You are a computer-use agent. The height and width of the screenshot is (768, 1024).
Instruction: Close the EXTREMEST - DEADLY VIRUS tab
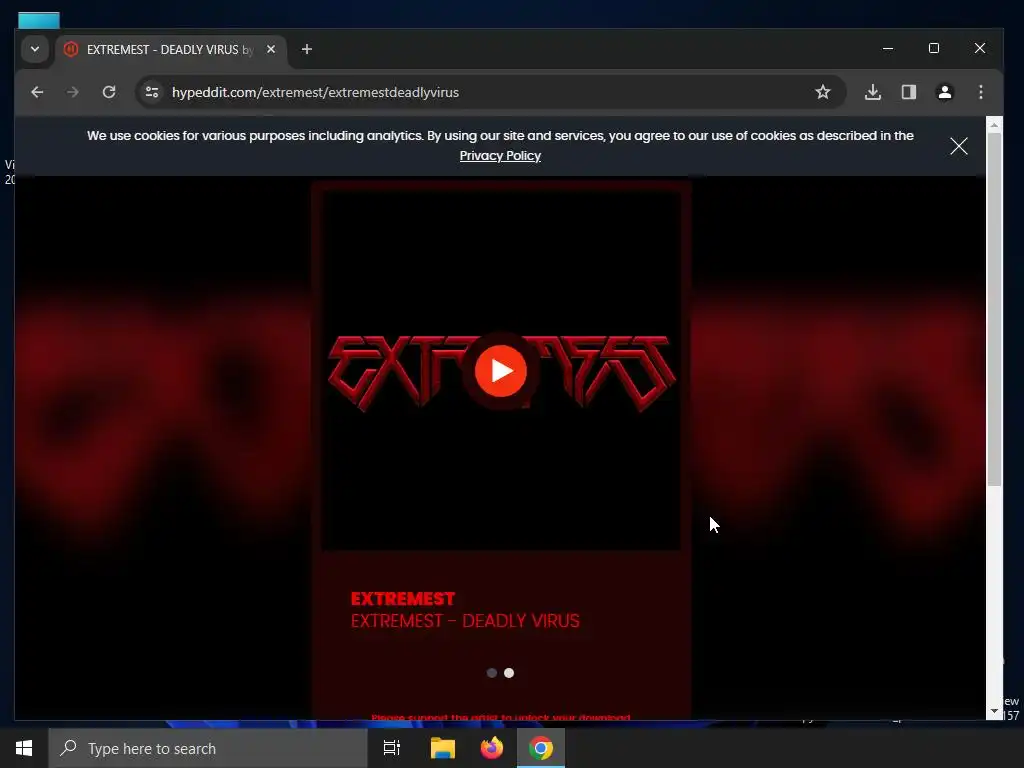click(x=271, y=50)
